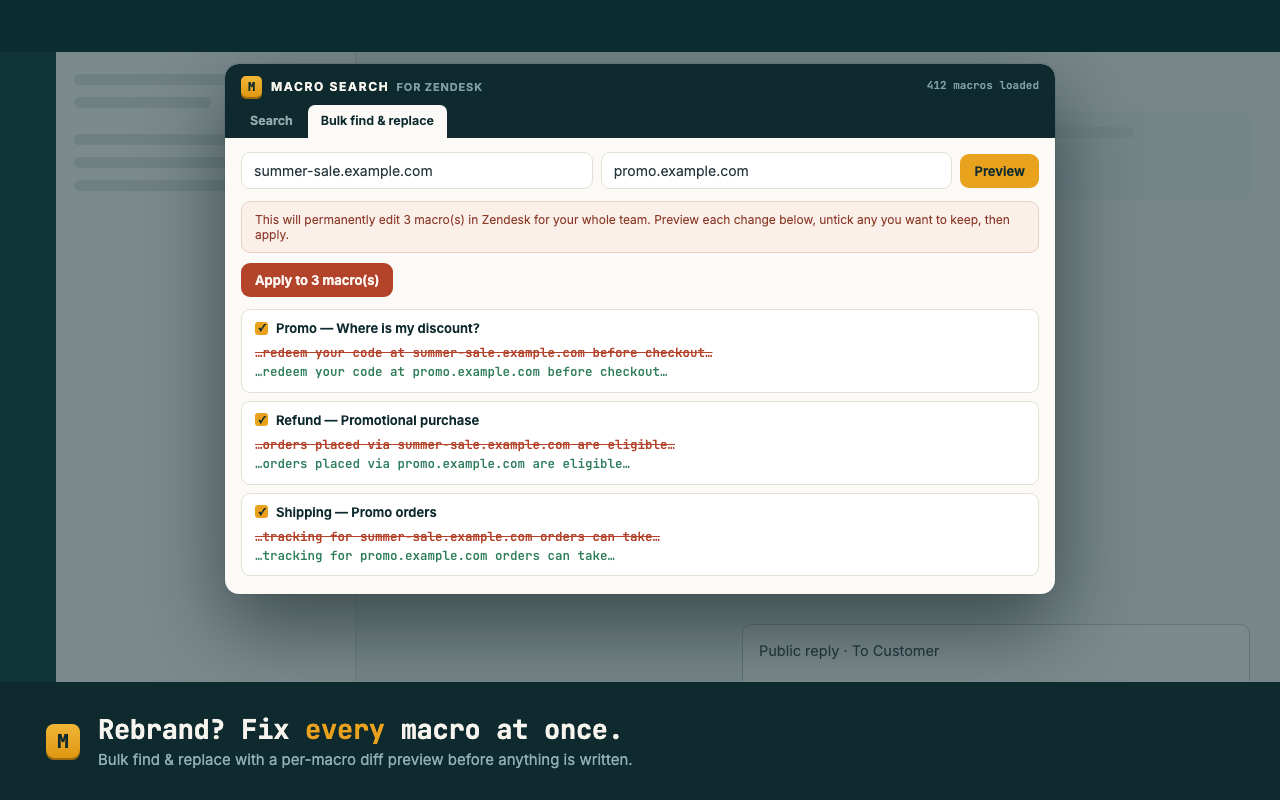This screenshot has width=1280, height=800.
Task: Click the 'Shipping — Promo orders' title
Action: pos(356,513)
